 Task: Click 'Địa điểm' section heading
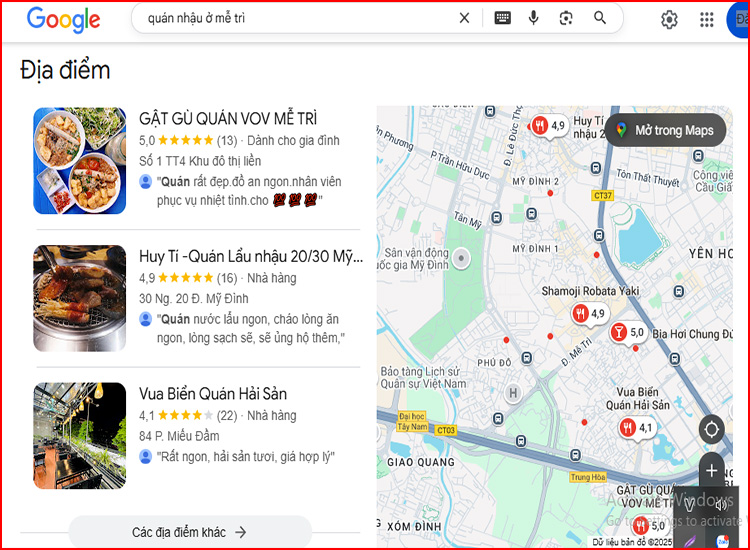click(x=65, y=70)
